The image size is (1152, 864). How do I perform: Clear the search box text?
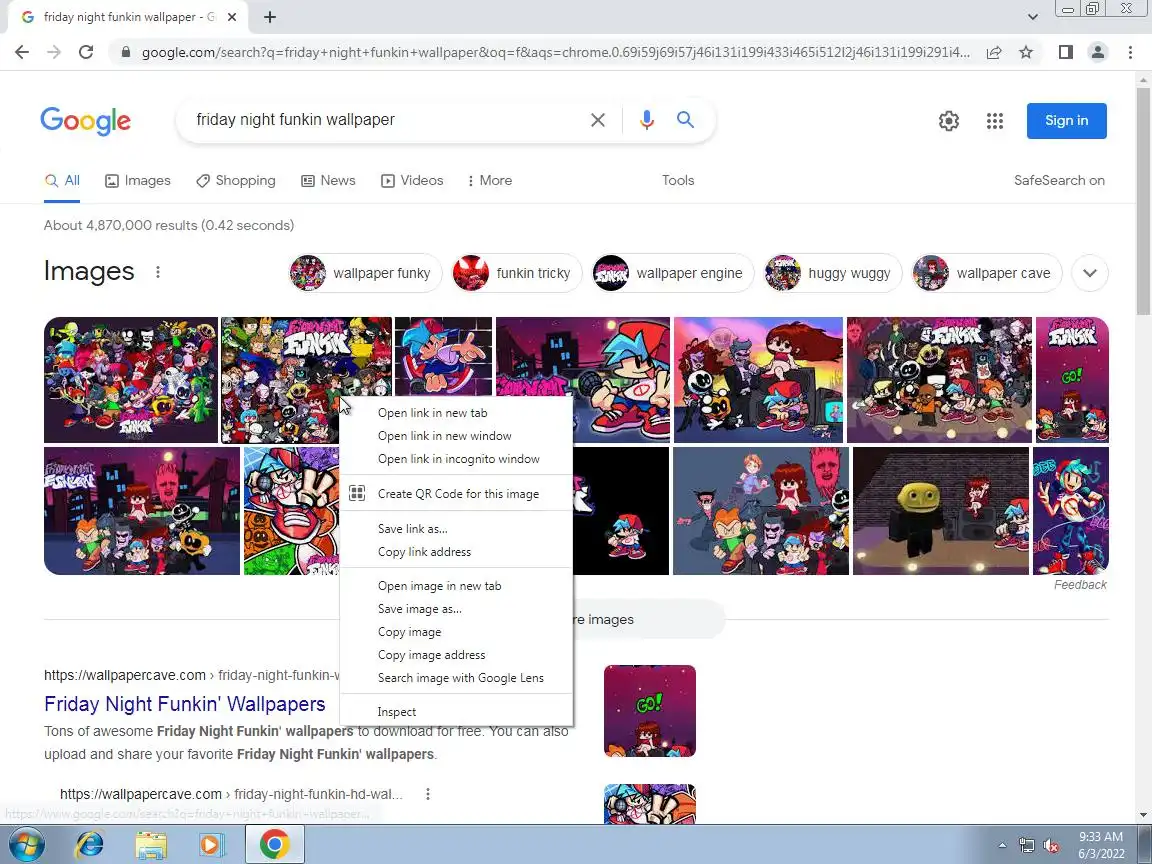pos(598,120)
